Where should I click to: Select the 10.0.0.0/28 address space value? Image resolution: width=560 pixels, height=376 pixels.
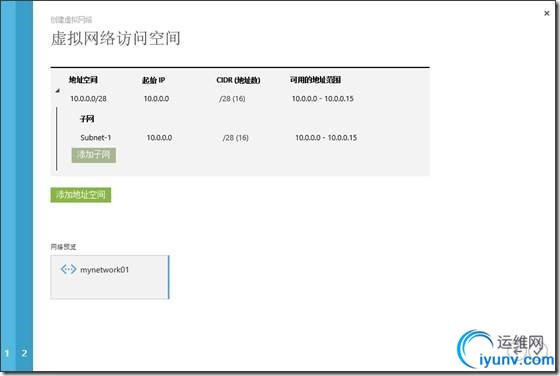88,99
